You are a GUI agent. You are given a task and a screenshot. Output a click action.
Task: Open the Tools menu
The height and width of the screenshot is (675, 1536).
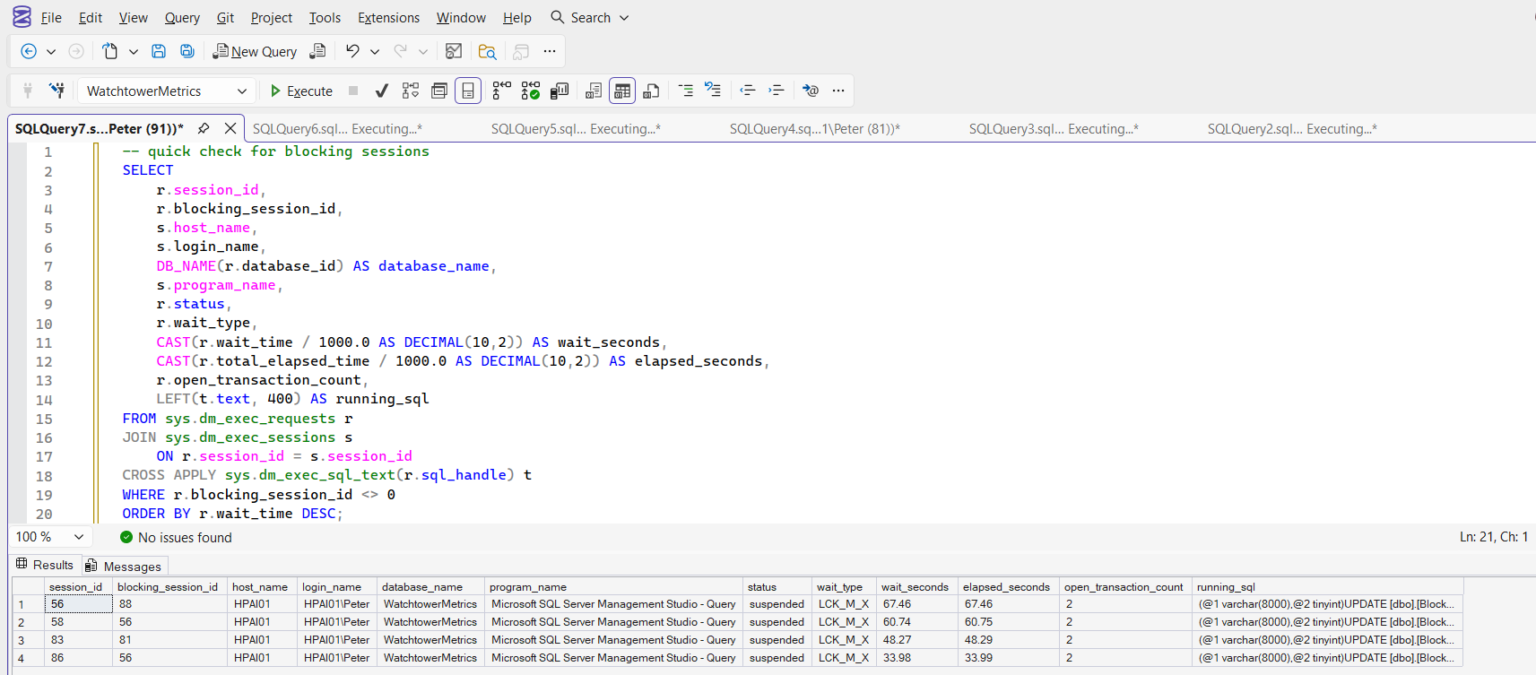click(325, 18)
